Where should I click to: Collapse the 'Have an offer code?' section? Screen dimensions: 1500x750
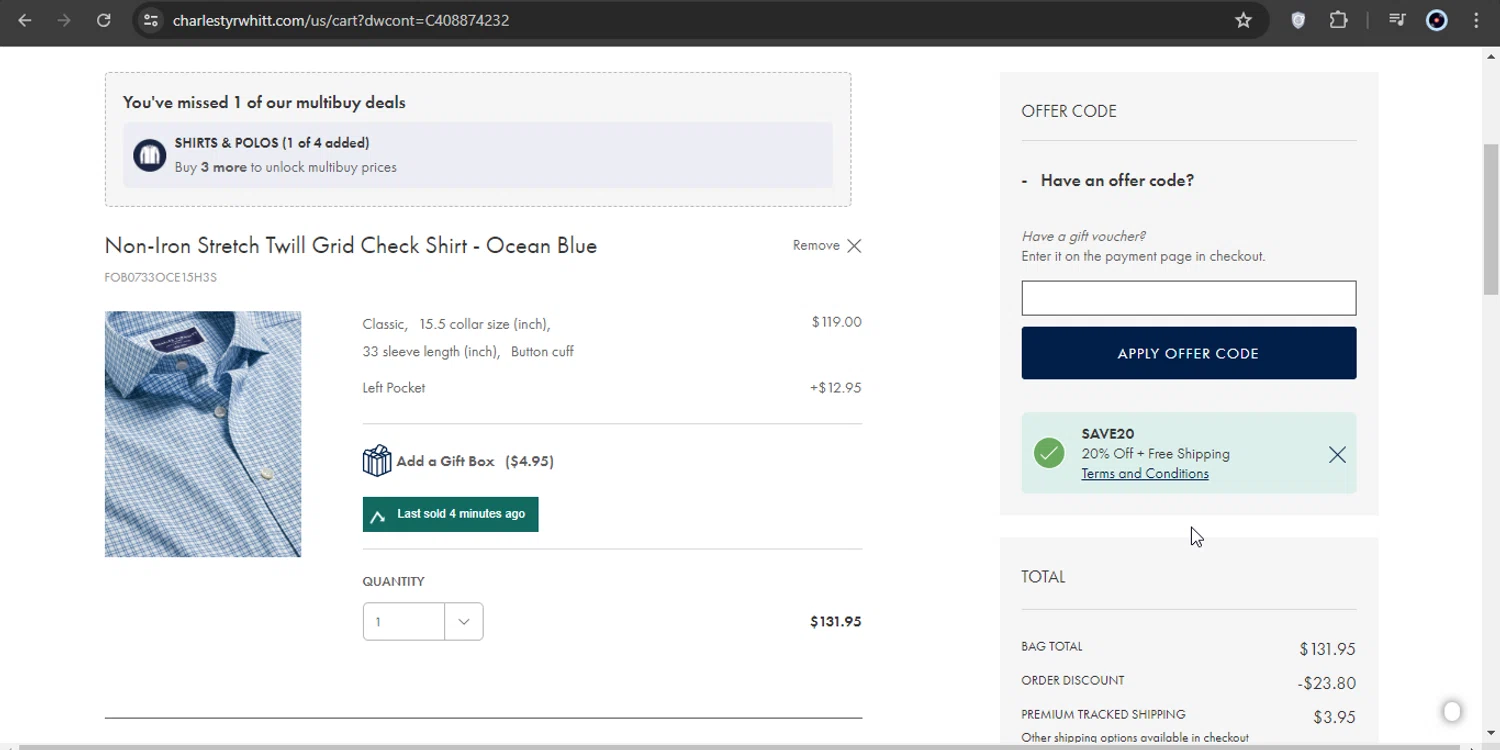[x=1107, y=181]
